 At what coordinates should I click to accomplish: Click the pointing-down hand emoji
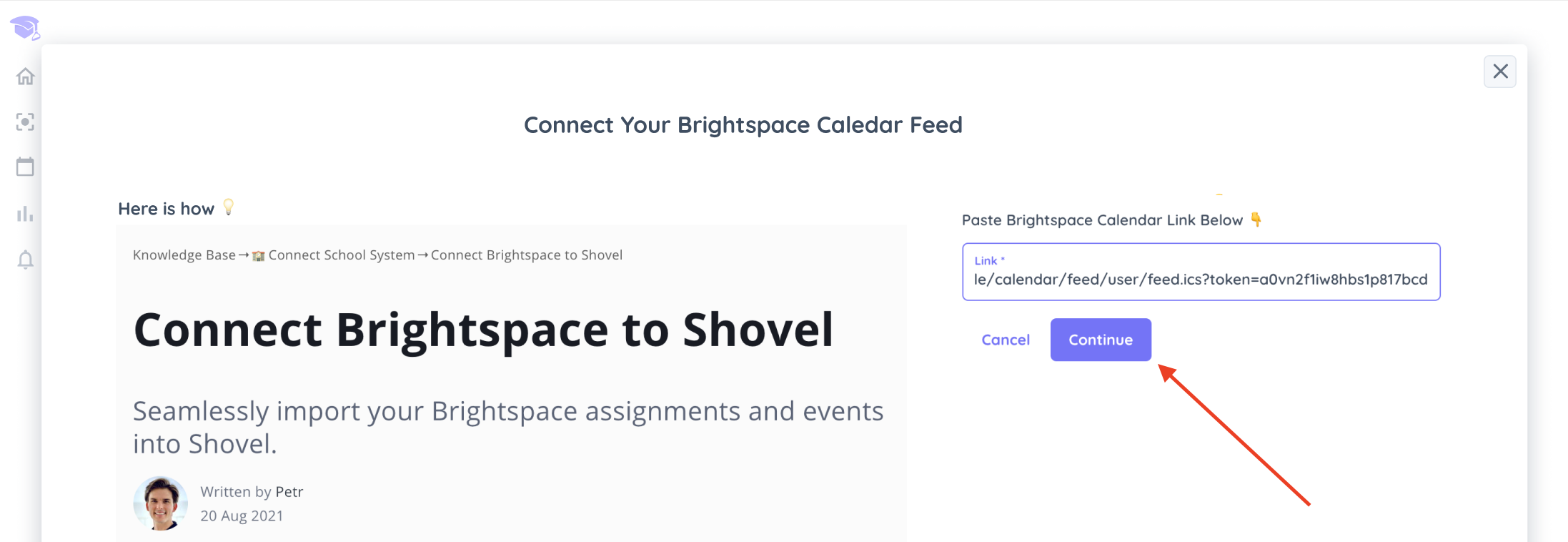(x=1256, y=220)
